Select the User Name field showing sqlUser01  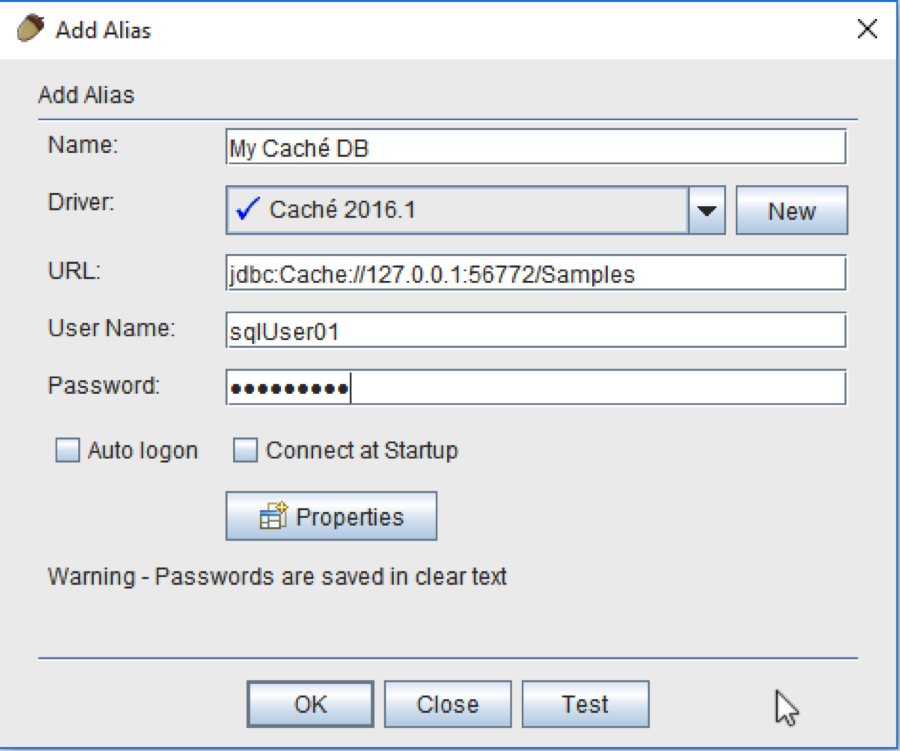coord(536,331)
